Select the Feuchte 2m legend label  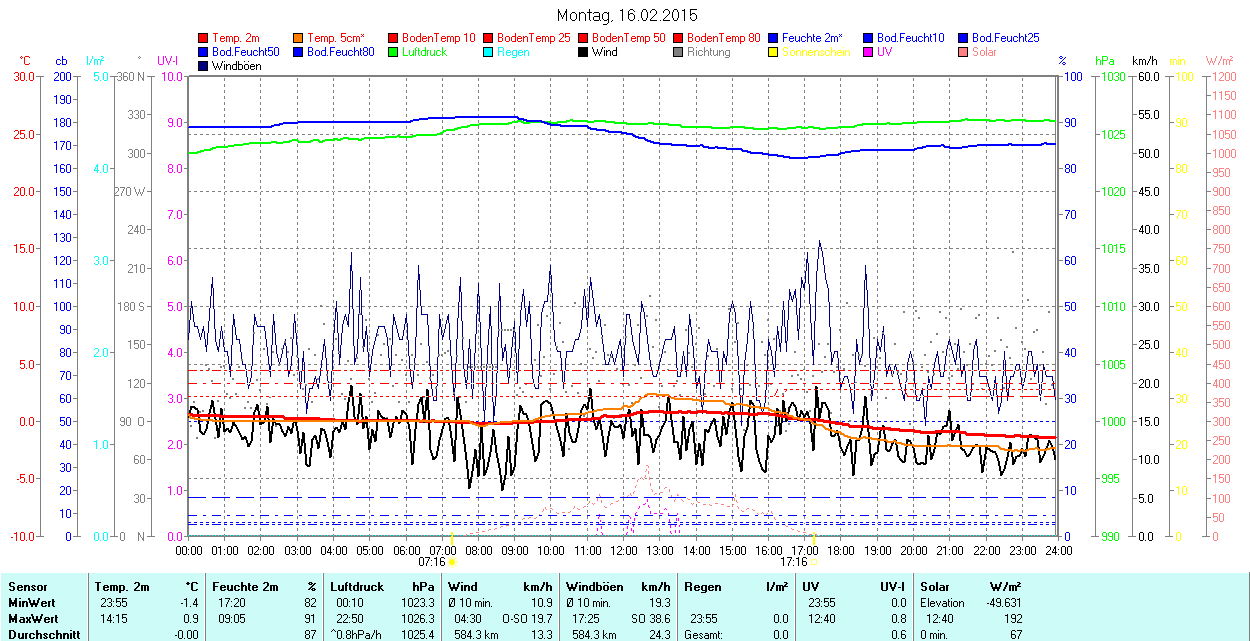[x=812, y=38]
